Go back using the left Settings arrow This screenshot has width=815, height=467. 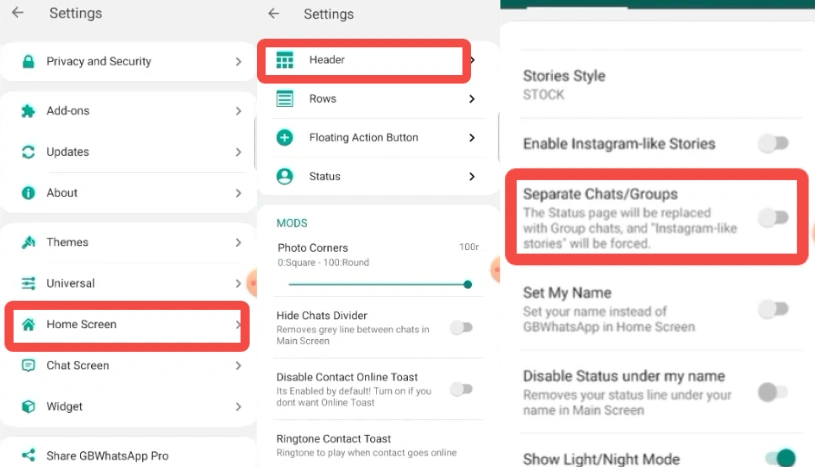click(18, 14)
